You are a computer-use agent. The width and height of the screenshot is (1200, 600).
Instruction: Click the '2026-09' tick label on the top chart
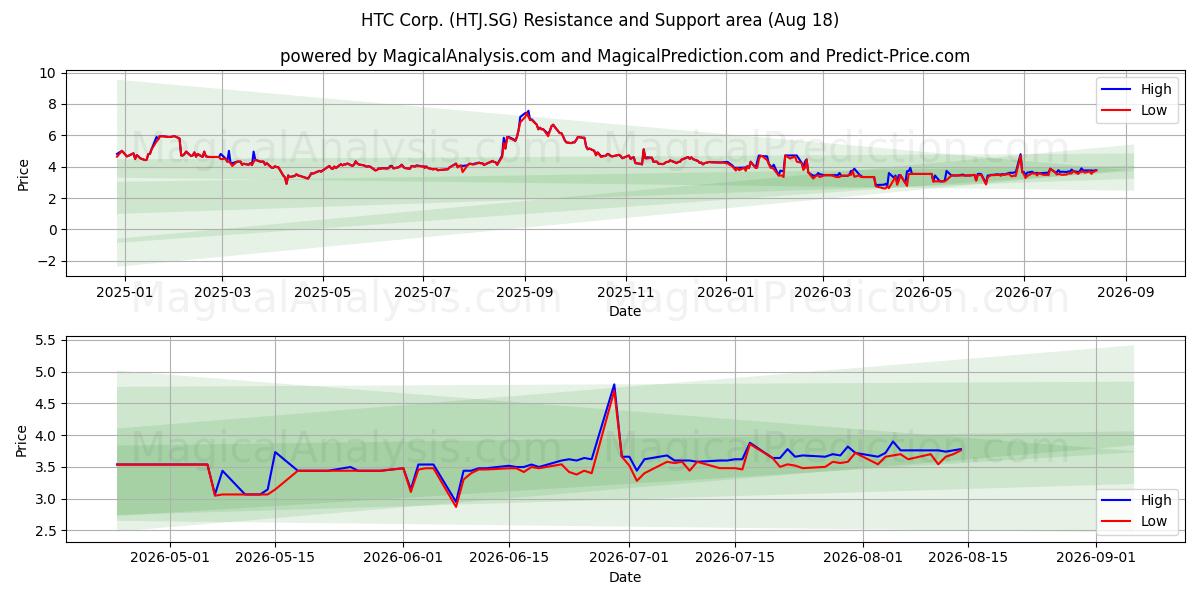point(1126,293)
